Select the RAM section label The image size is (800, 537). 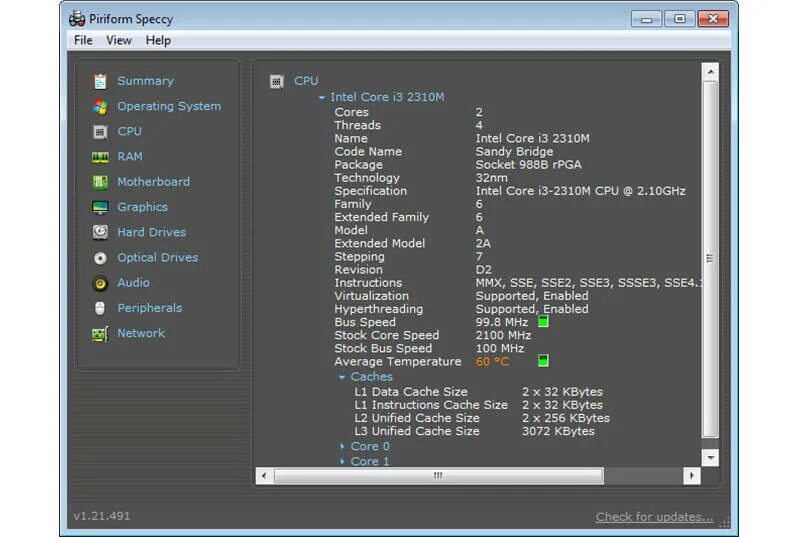[130, 157]
